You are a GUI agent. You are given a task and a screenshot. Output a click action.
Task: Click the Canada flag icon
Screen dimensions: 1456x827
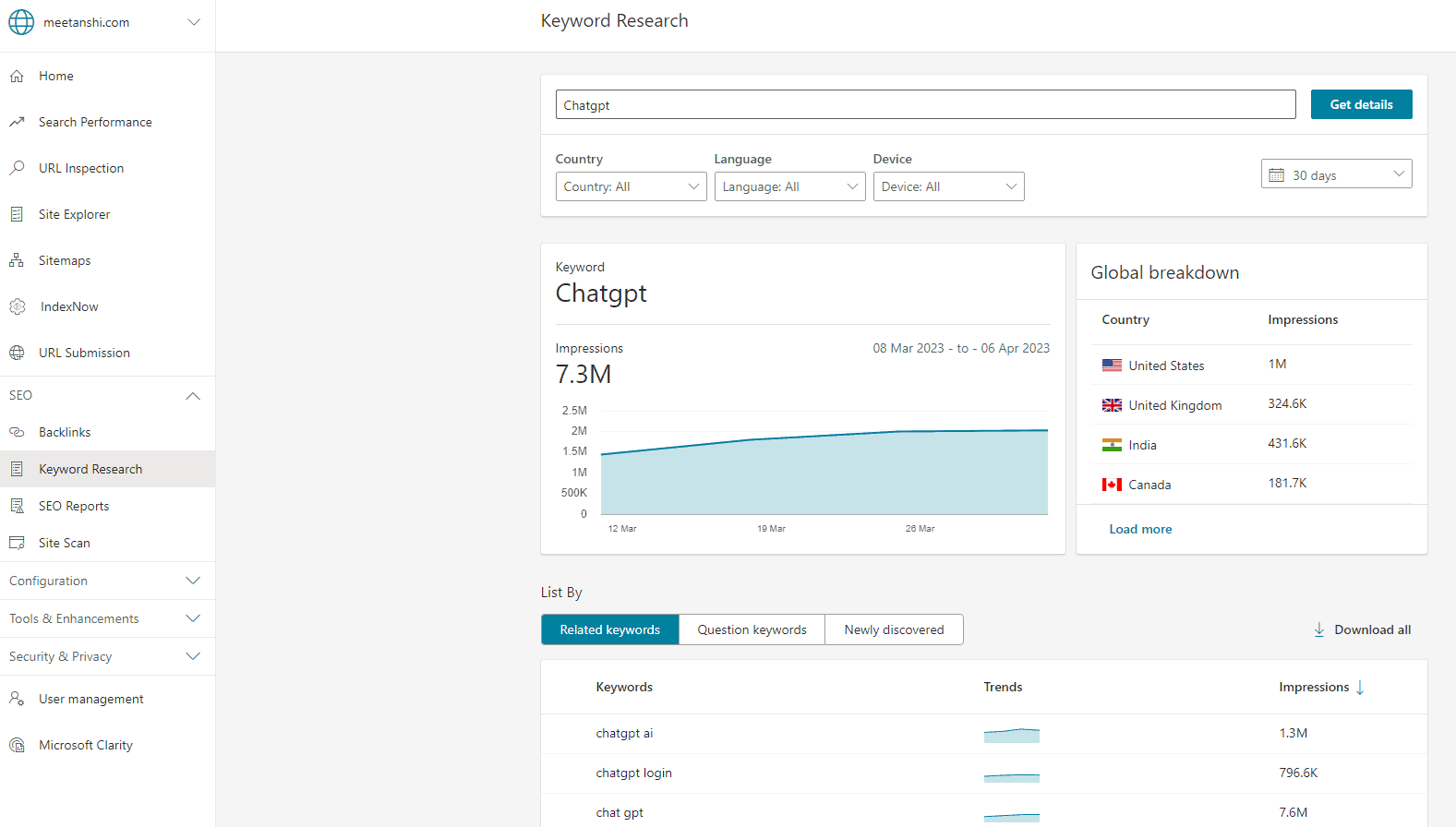[x=1112, y=485]
